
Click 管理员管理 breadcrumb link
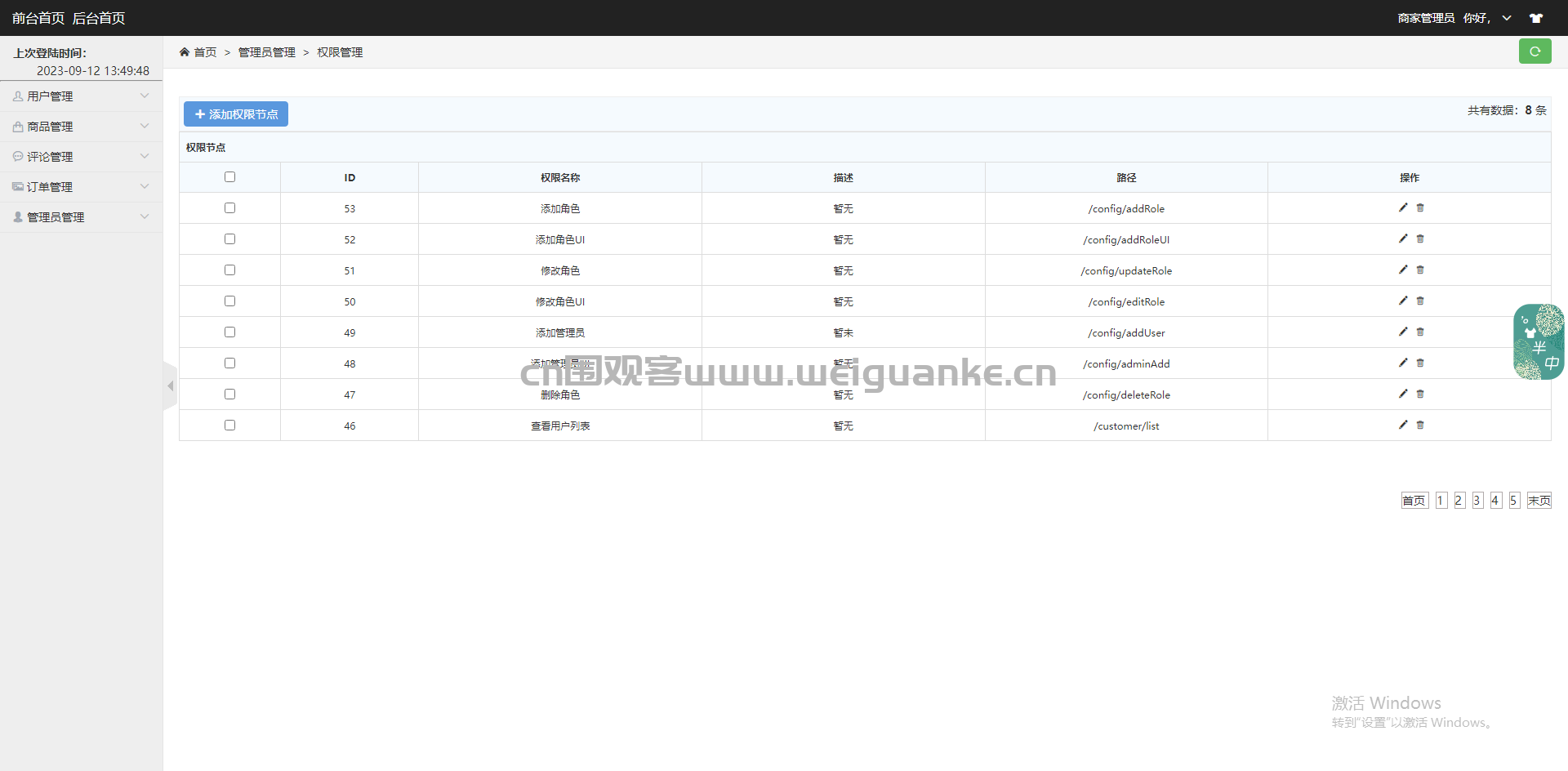[267, 52]
